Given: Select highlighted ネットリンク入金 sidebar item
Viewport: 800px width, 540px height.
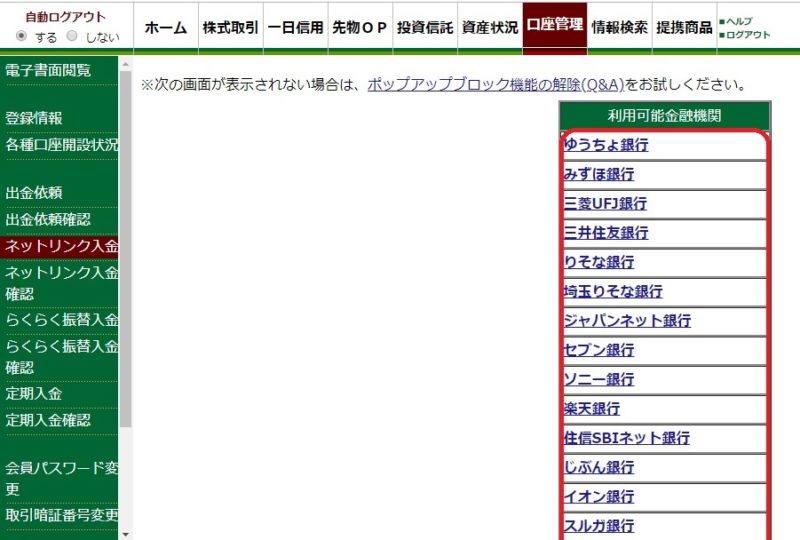Looking at the screenshot, I should click(59, 246).
